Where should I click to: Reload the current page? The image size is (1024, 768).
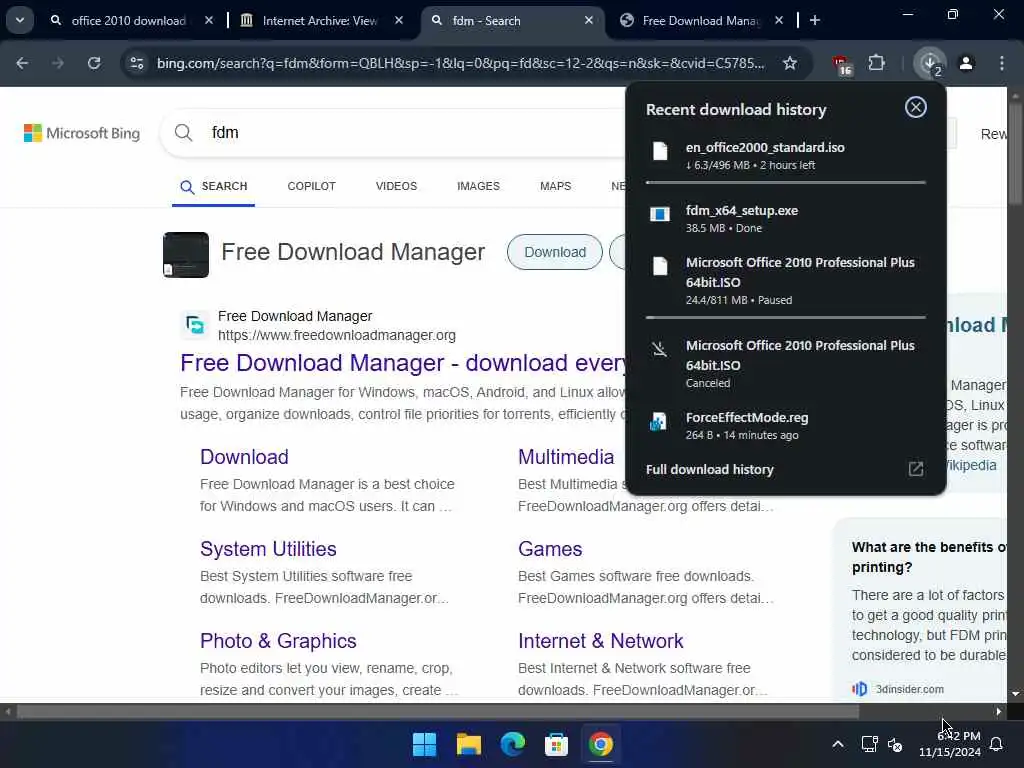tap(94, 63)
